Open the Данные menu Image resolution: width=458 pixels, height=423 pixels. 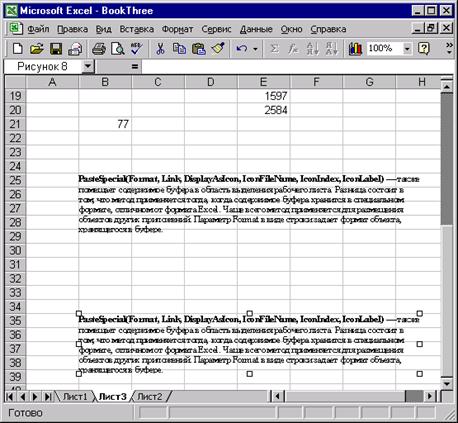click(x=256, y=29)
